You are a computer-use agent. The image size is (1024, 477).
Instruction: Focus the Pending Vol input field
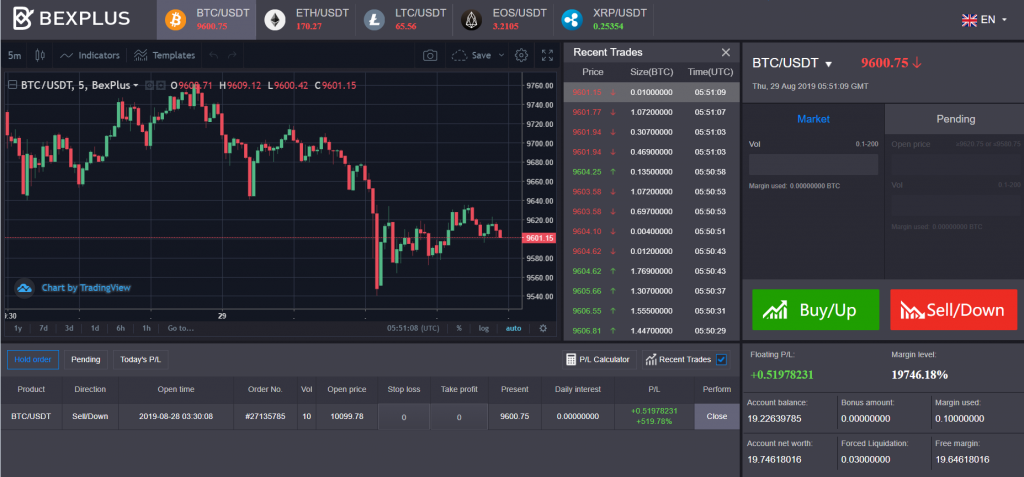click(x=955, y=206)
